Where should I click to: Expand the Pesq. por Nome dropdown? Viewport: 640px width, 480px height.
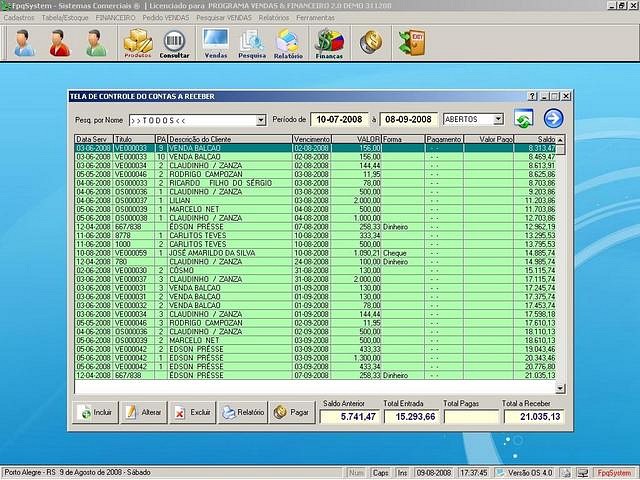(261, 120)
